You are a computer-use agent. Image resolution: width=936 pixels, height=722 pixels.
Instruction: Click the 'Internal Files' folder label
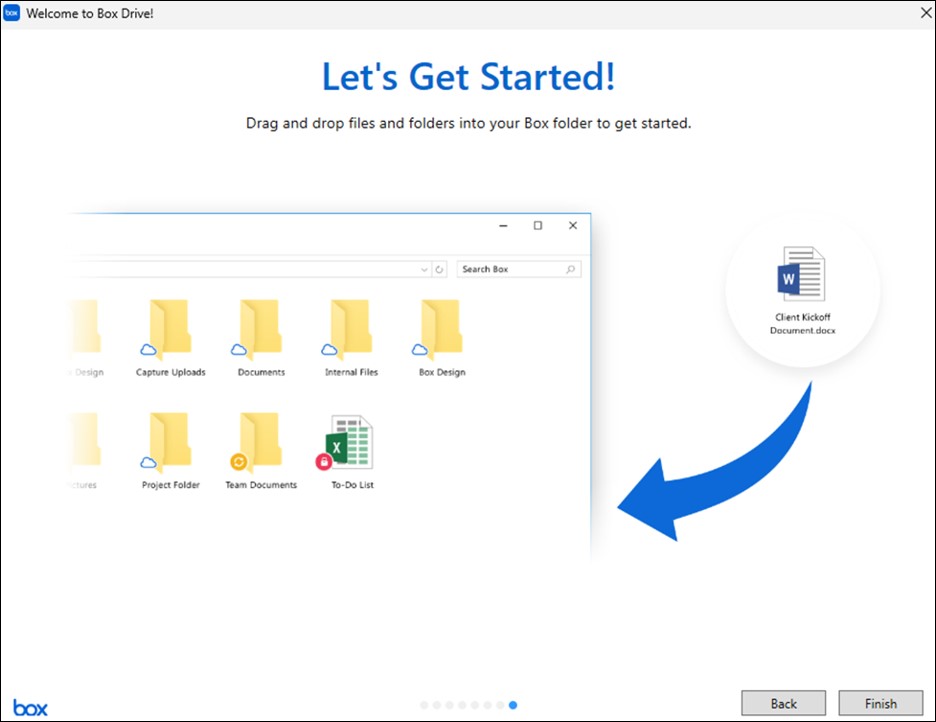click(351, 372)
